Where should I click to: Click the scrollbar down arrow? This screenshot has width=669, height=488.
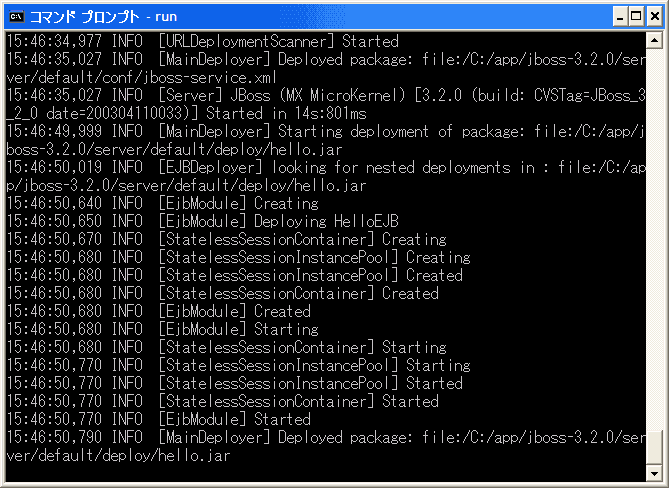654,473
